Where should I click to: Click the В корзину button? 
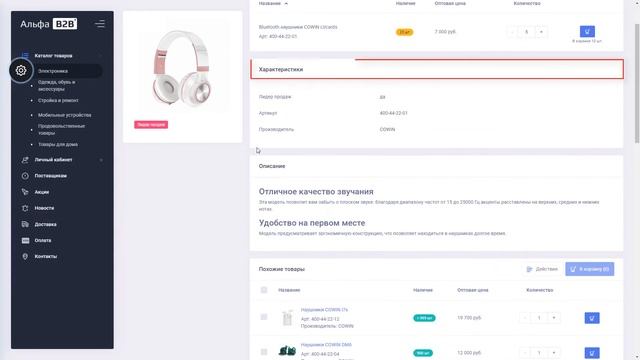(589, 269)
